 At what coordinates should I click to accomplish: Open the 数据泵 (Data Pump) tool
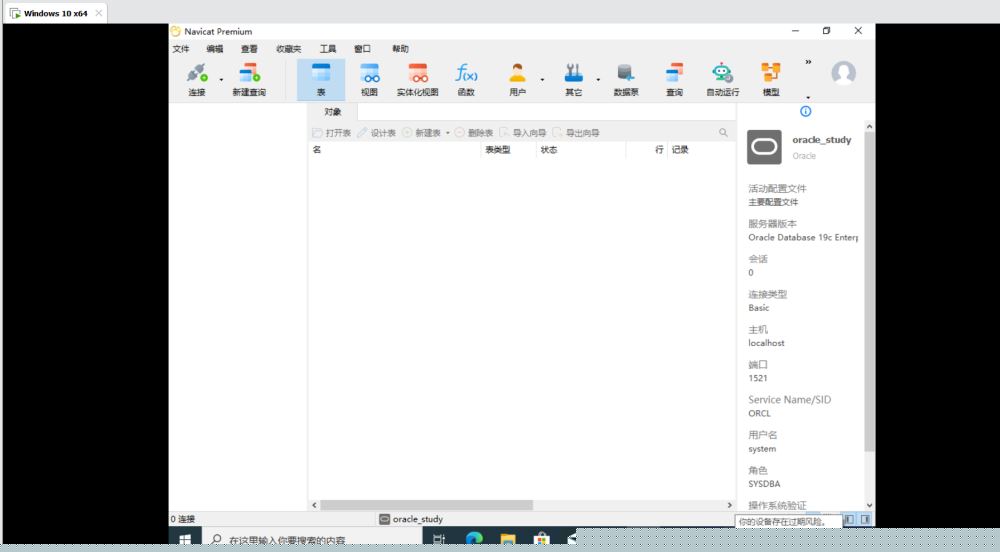[626, 79]
